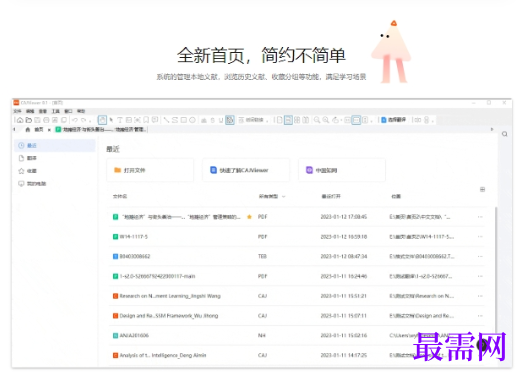Click the 位置 column header
The image size is (525, 378).
tap(396, 197)
